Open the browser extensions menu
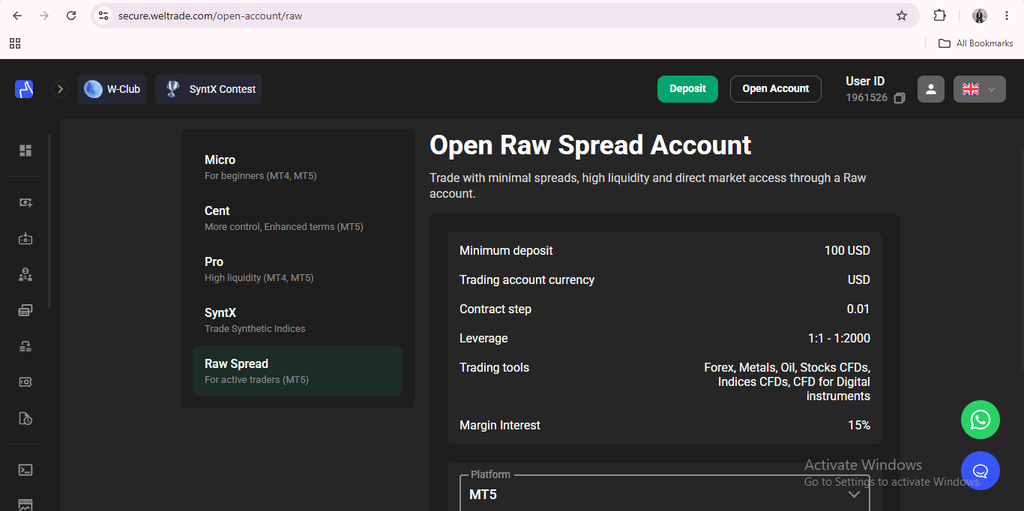The image size is (1024, 511). pos(939,16)
